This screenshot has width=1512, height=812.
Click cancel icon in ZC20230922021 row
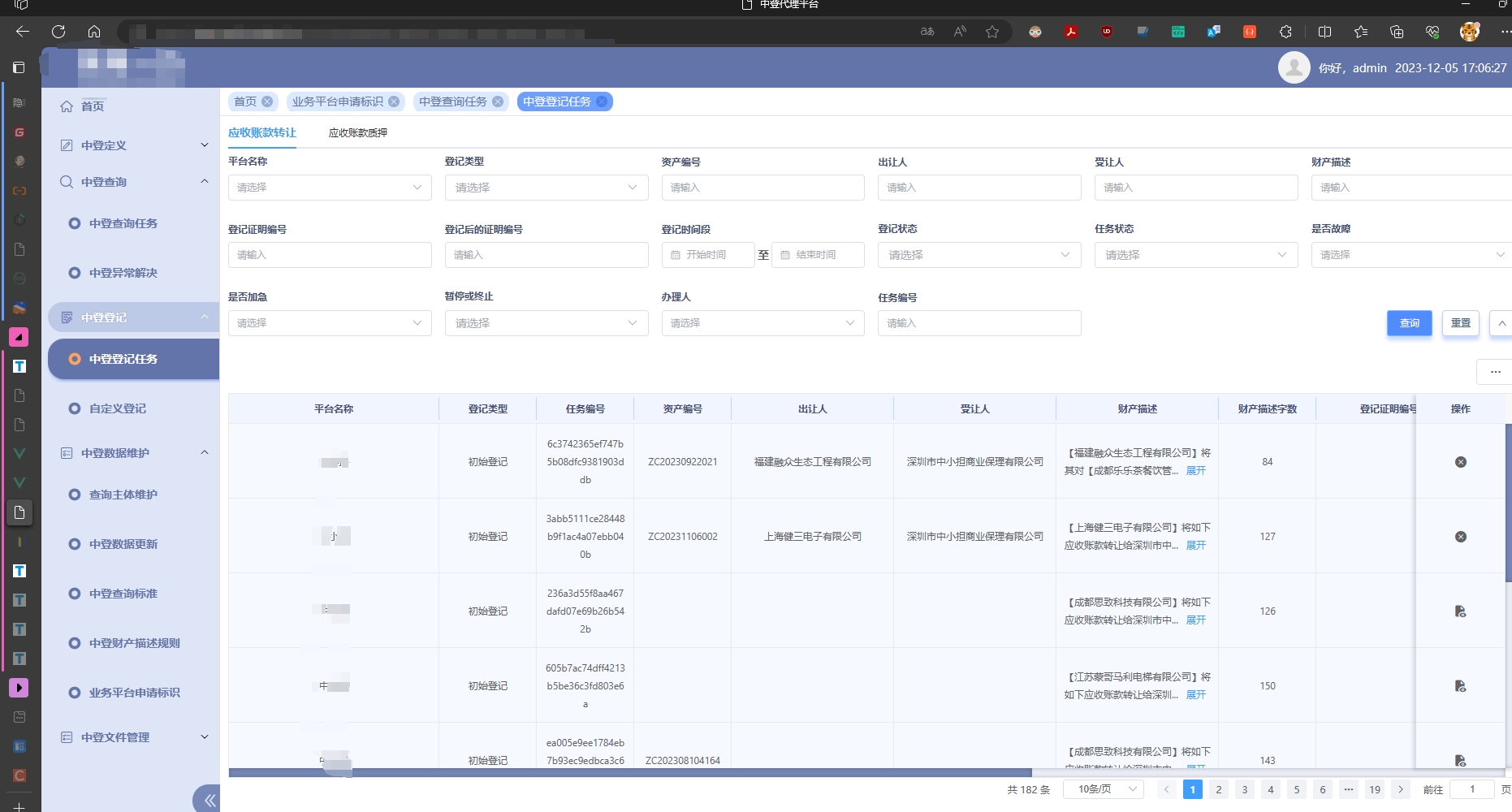pos(1461,462)
